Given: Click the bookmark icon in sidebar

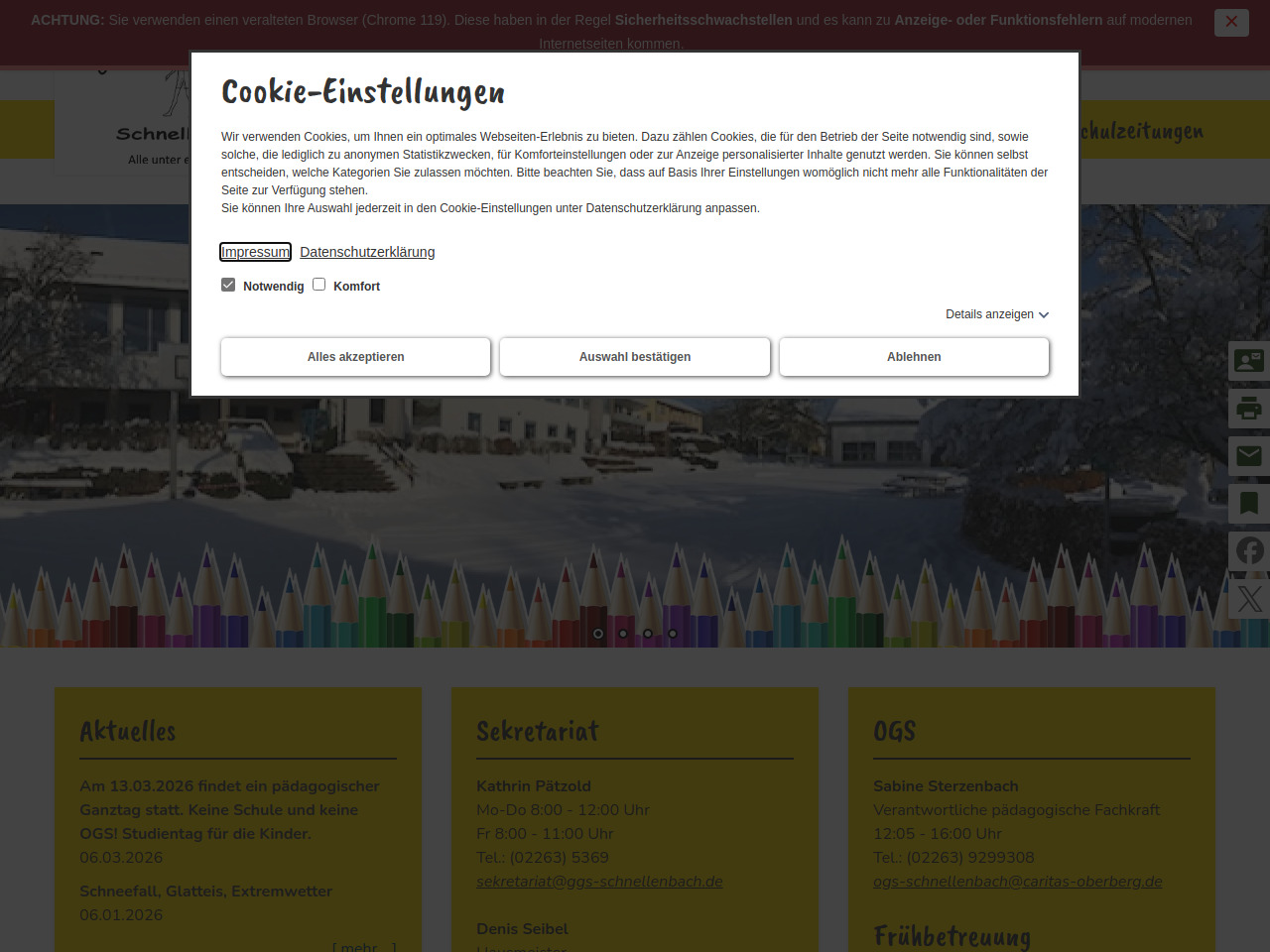Looking at the screenshot, I should [x=1248, y=503].
